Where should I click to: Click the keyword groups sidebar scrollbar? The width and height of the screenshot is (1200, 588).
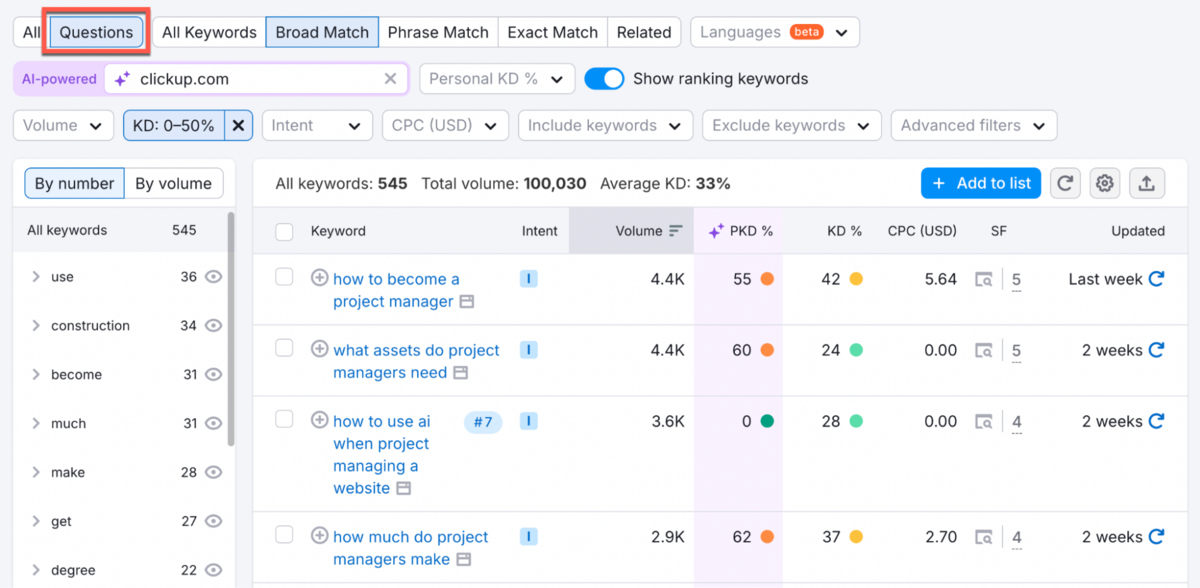(x=231, y=330)
